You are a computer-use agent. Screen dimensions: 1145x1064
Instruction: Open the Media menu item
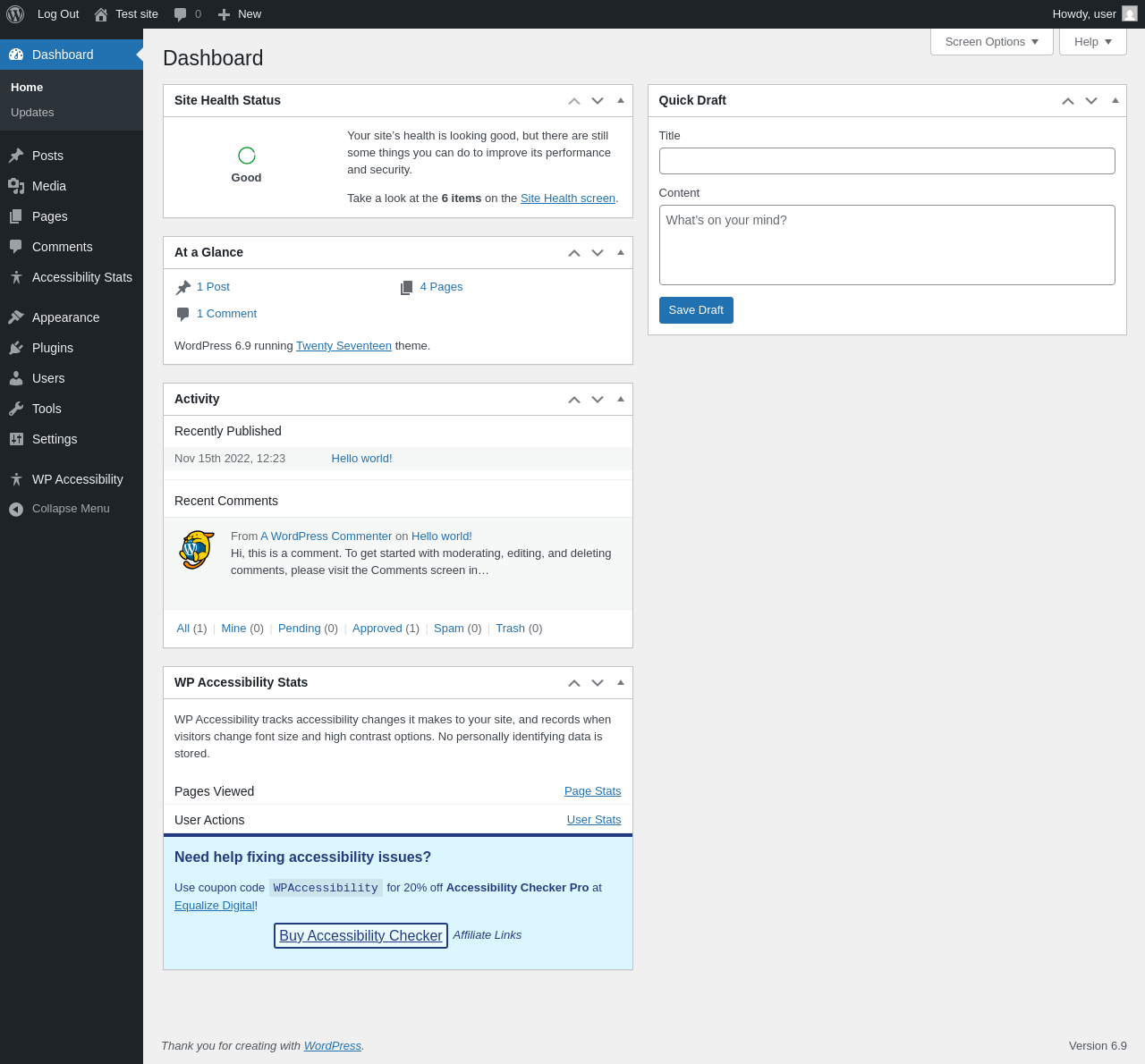(x=72, y=186)
